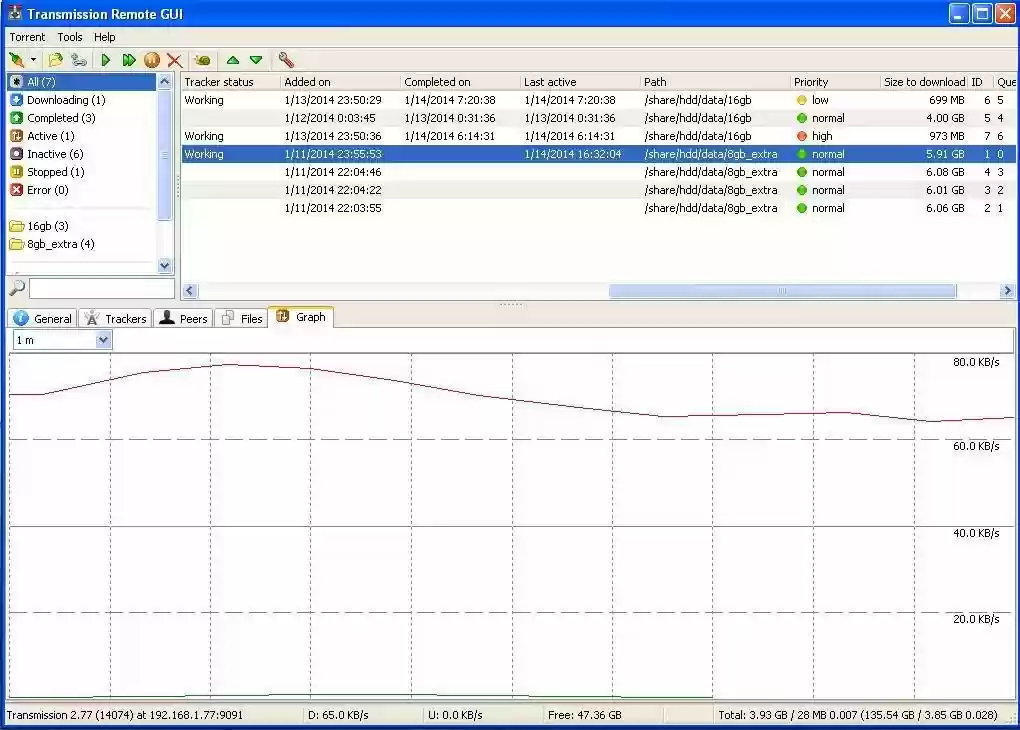1020x730 pixels.
Task: Select the 8gb_extra (4) folder filter
Action: click(x=81, y=244)
